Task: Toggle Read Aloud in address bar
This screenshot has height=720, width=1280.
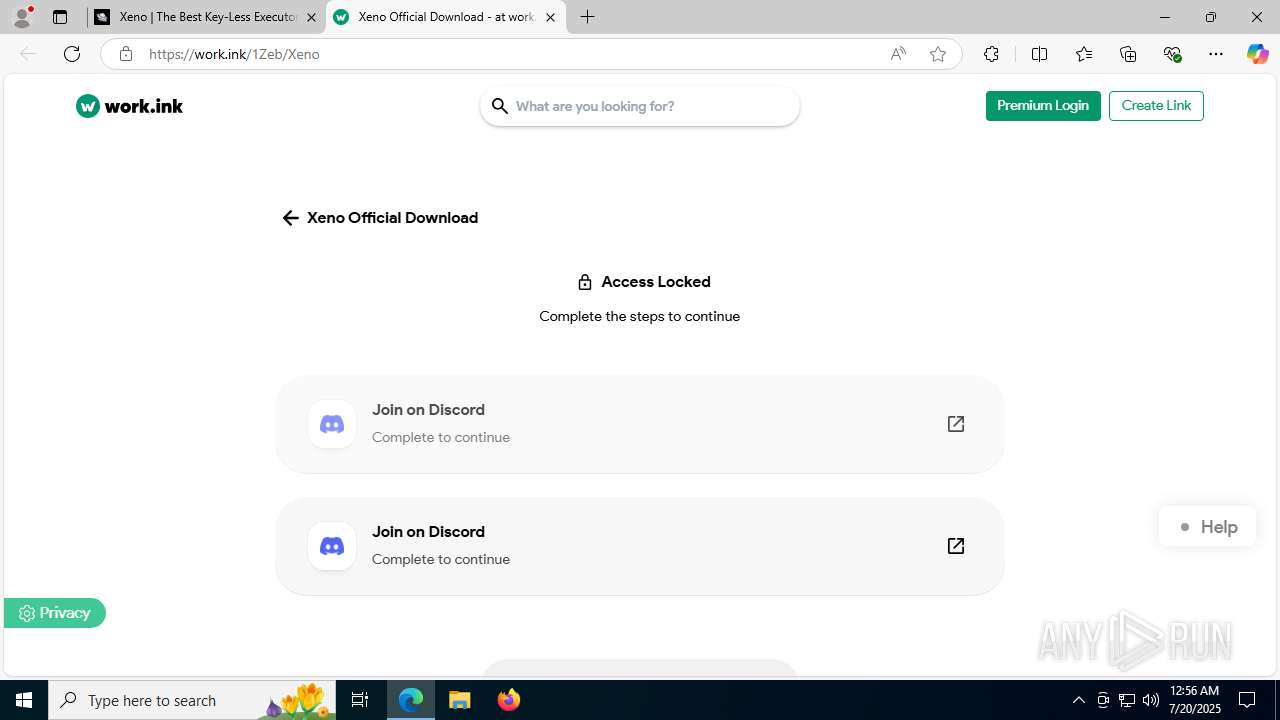Action: point(898,54)
